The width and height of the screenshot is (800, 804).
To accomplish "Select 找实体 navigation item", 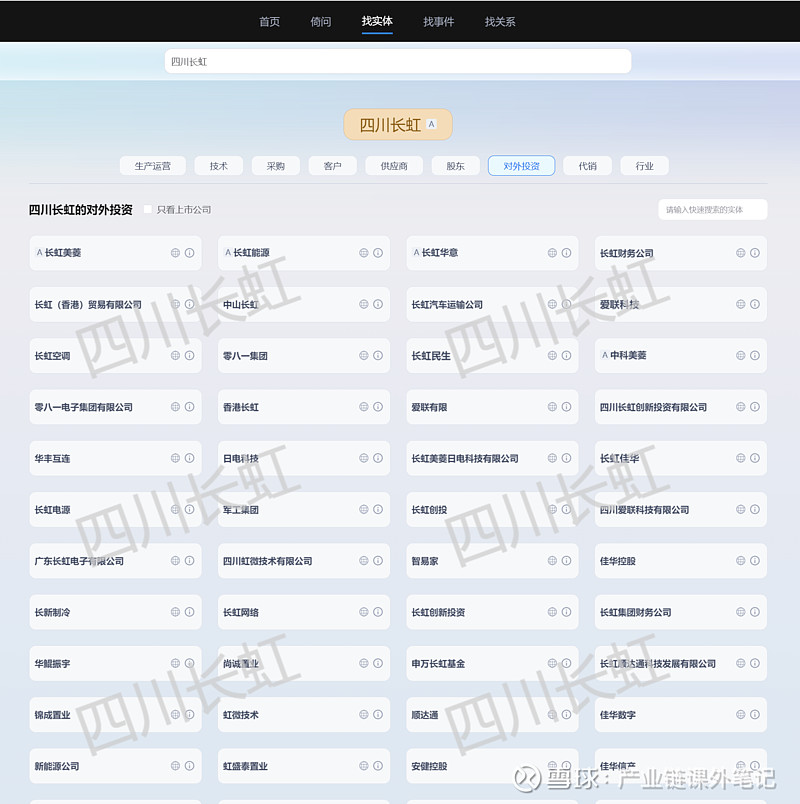I will (377, 21).
